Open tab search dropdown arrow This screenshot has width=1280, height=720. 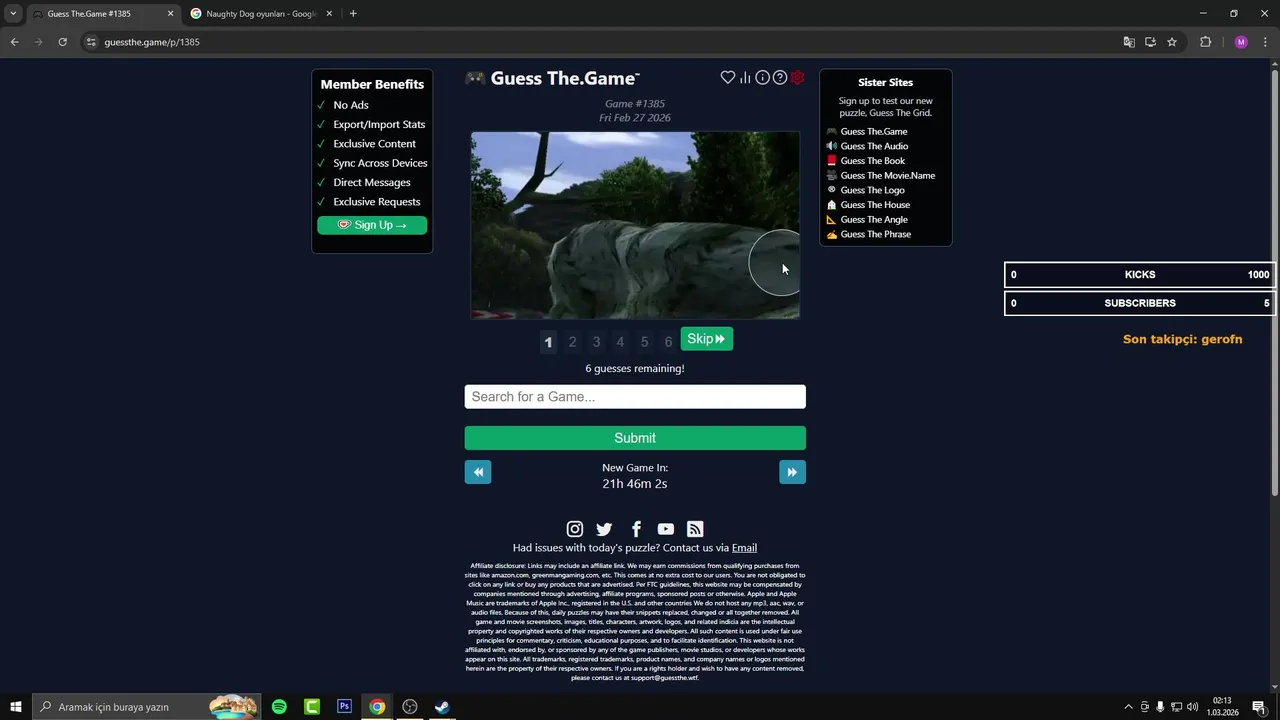[13, 14]
